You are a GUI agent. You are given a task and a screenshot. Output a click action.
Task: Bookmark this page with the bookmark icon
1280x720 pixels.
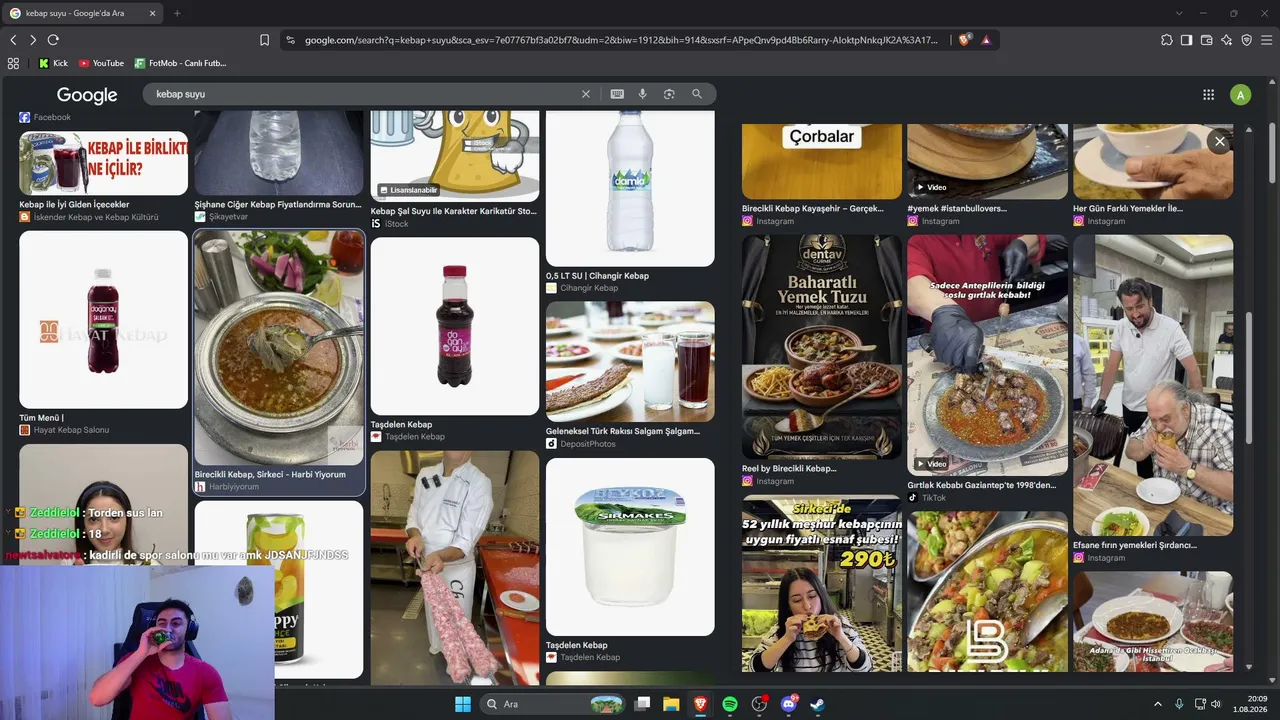pos(264,40)
